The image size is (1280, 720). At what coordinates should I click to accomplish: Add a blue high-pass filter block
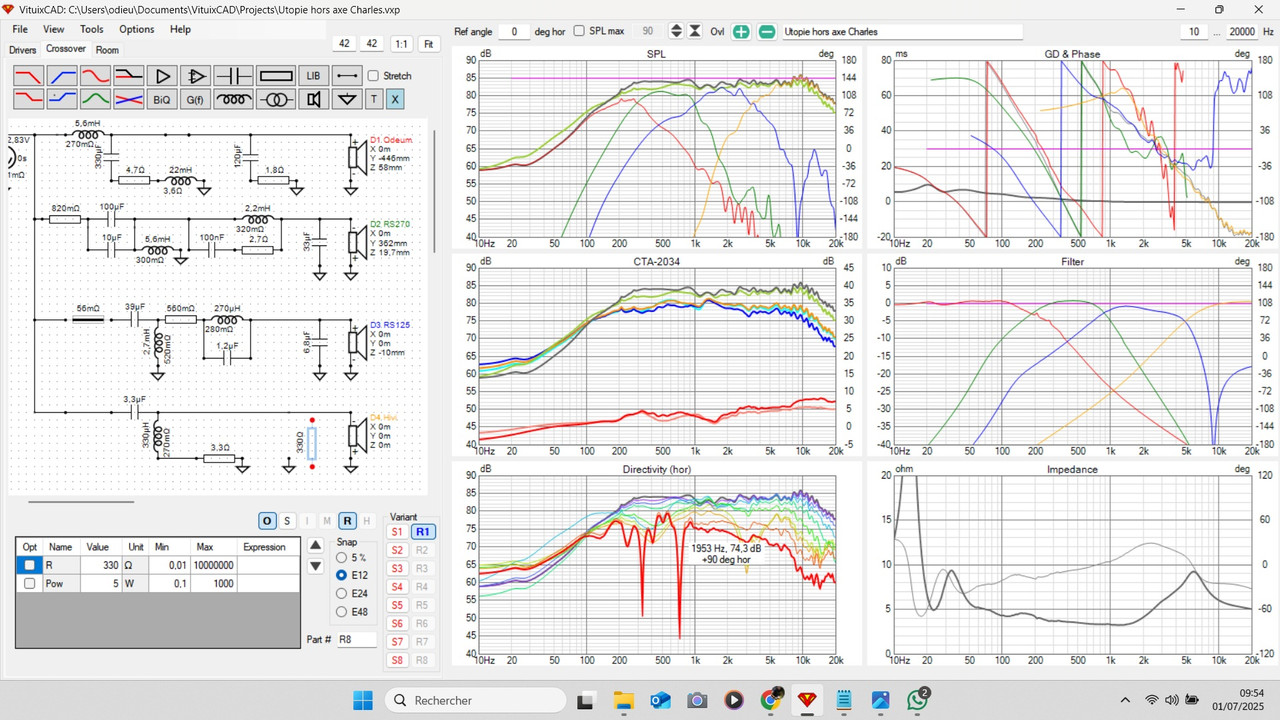62,75
